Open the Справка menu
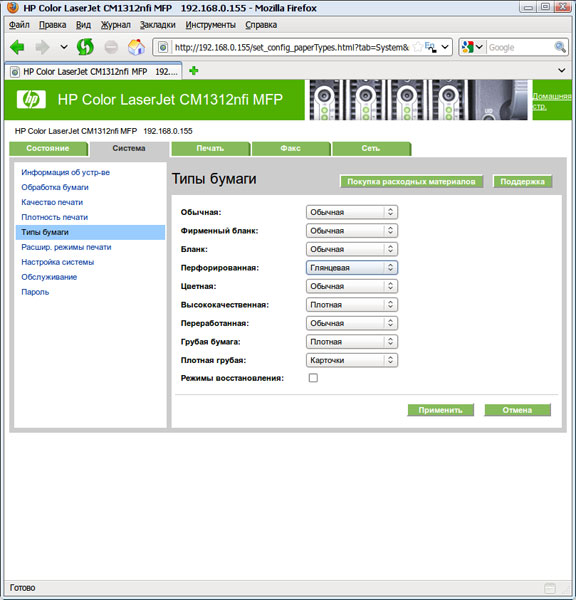576x600 pixels. click(261, 25)
